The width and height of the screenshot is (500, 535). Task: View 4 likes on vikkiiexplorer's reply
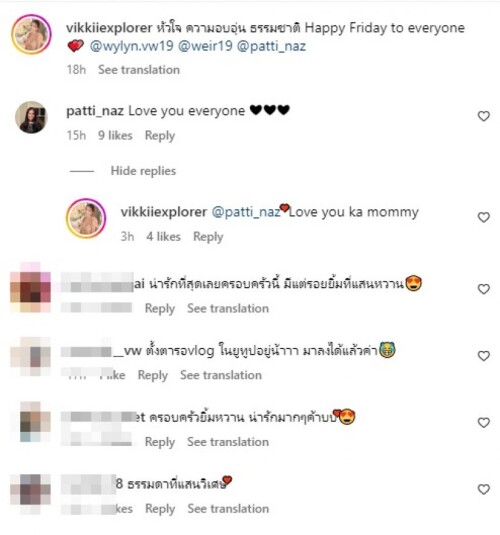(x=163, y=236)
